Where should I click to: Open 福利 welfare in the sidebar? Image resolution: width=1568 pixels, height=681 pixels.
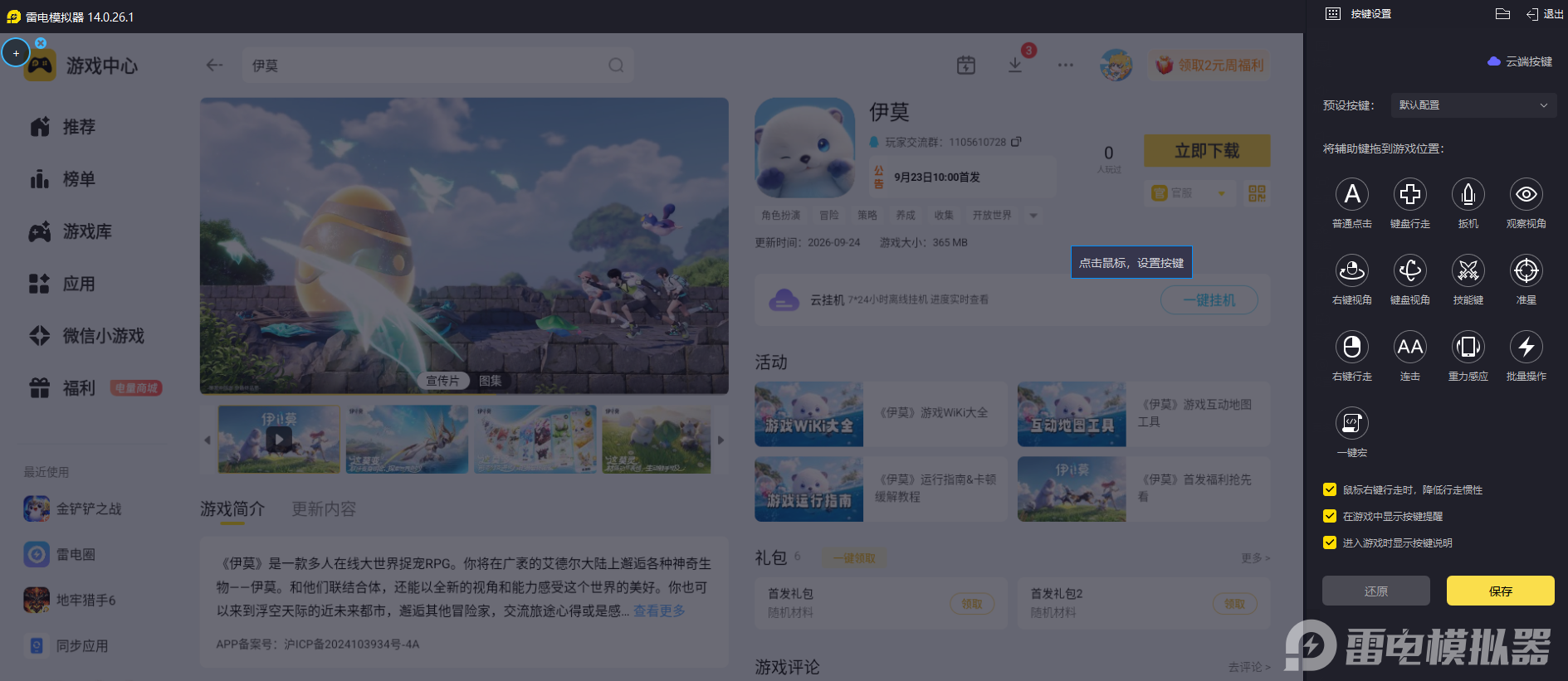click(63, 388)
